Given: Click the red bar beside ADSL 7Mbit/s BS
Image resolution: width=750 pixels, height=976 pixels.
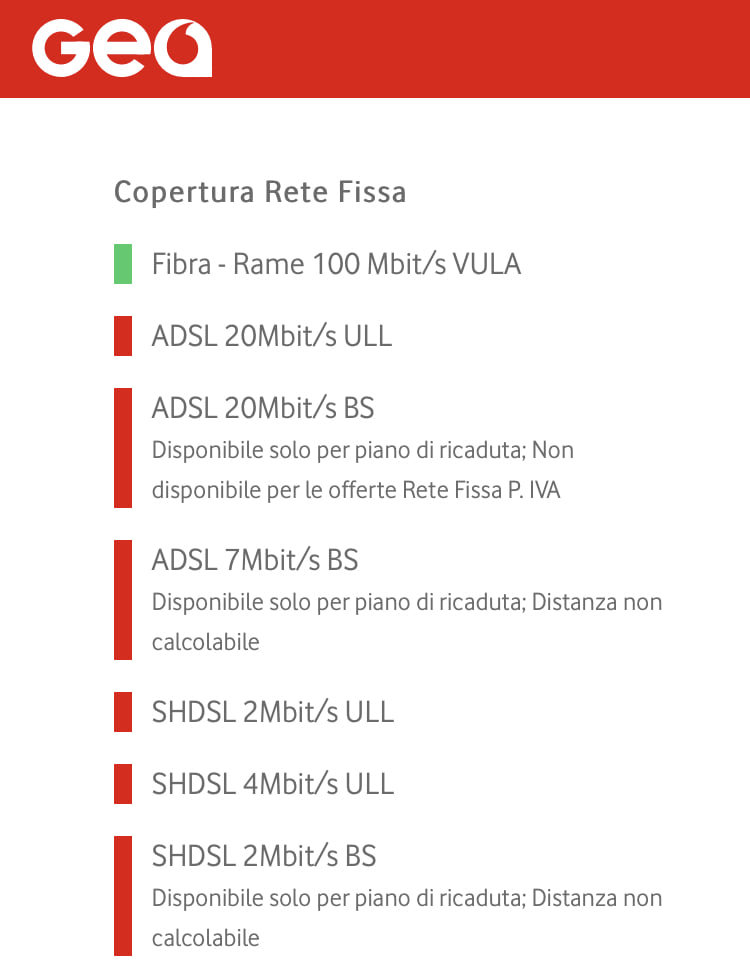Looking at the screenshot, I should 123,600.
